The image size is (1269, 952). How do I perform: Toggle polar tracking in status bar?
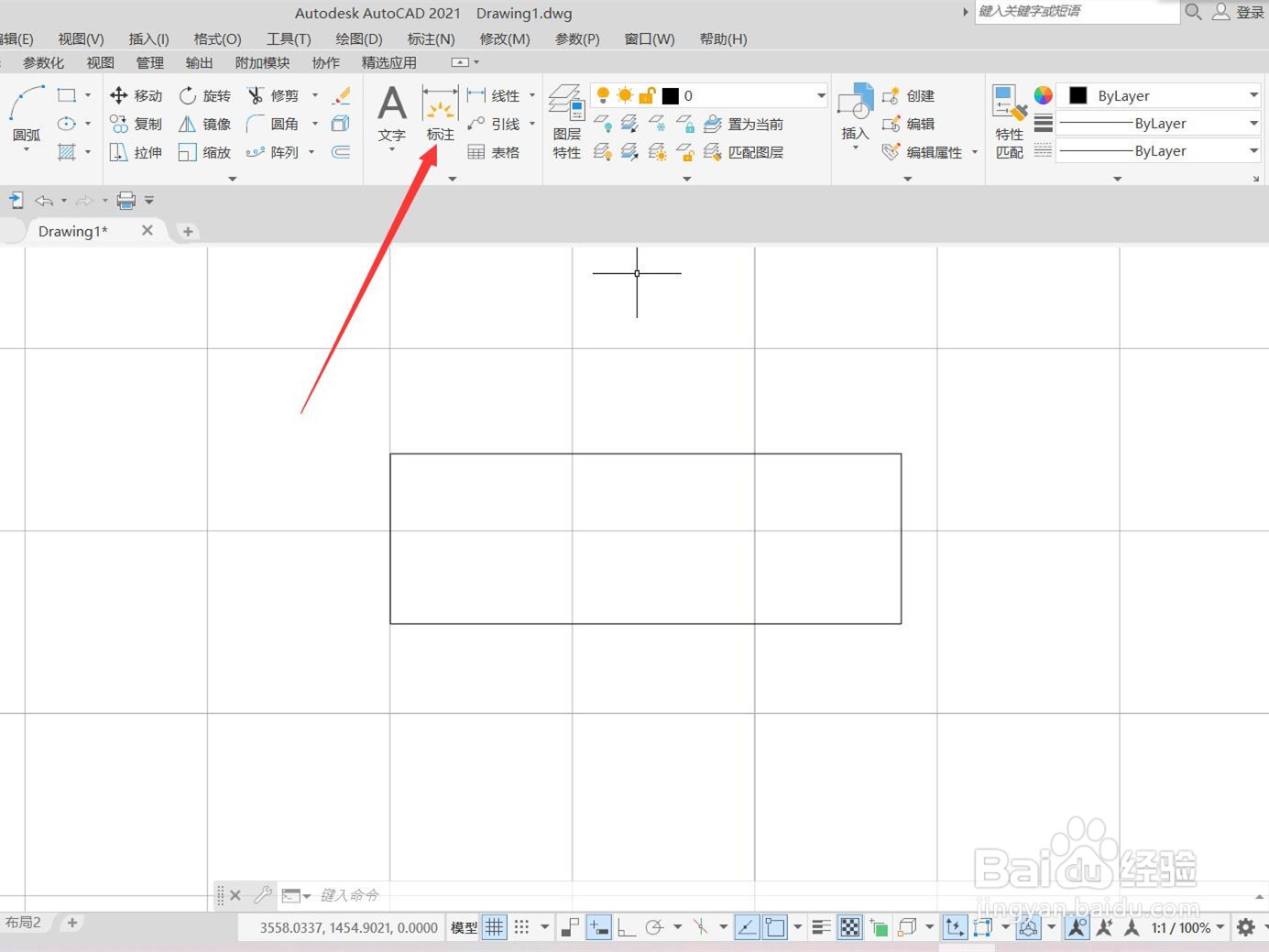pyautogui.click(x=654, y=927)
